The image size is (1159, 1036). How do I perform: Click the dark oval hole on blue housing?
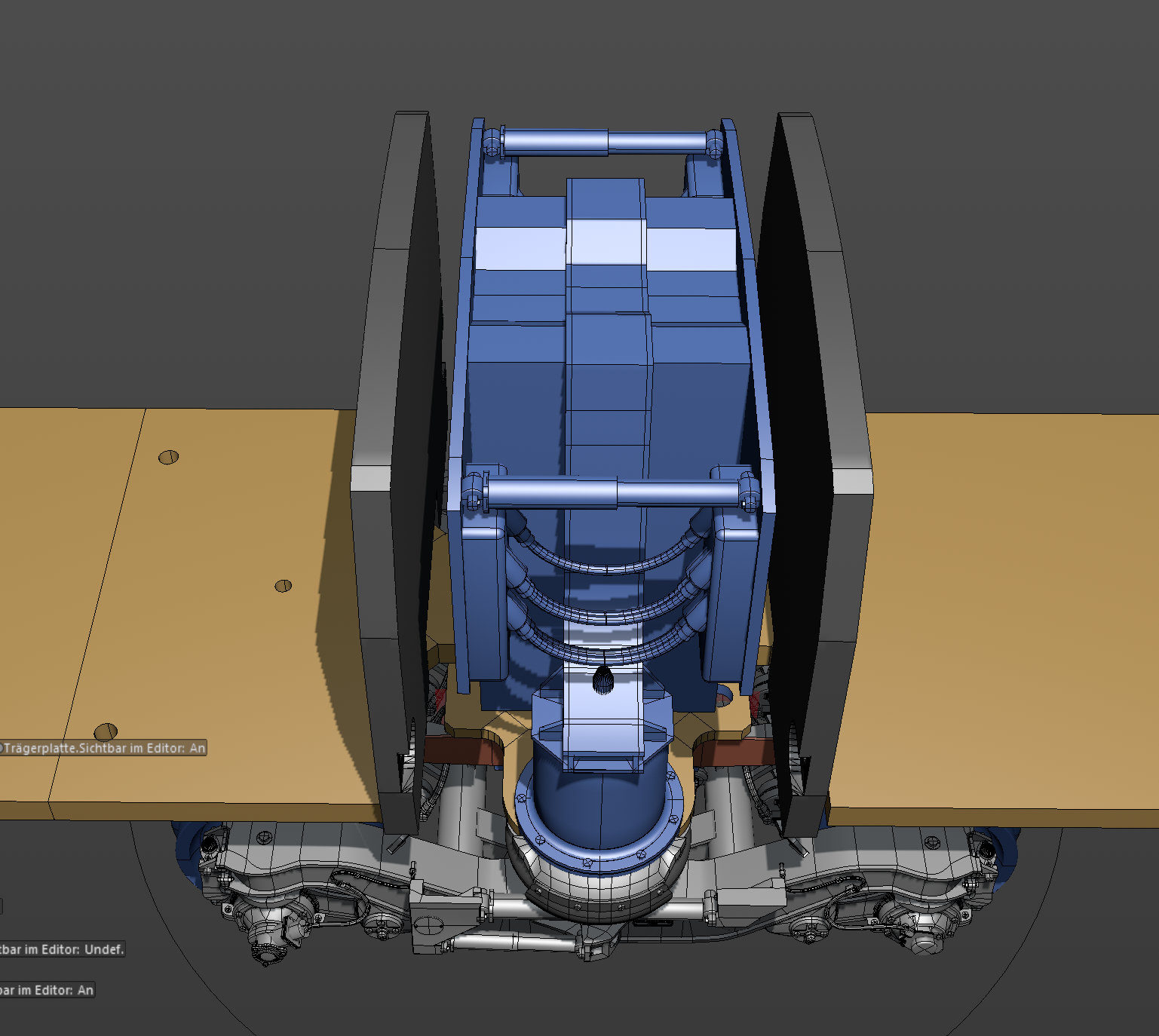point(604,680)
